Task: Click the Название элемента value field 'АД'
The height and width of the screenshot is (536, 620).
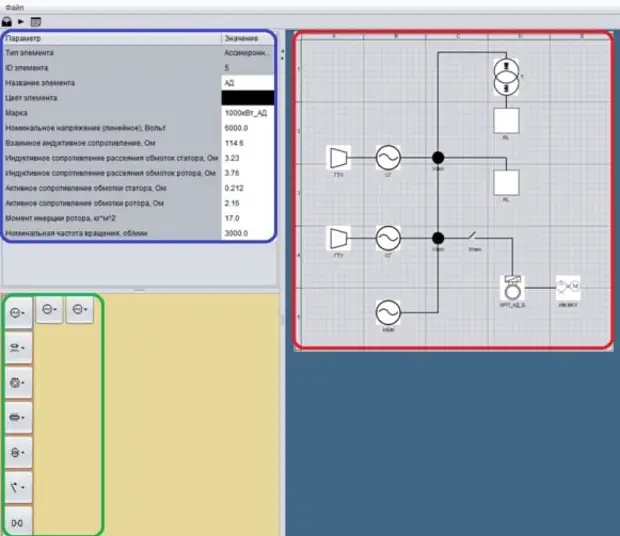Action: (247, 83)
